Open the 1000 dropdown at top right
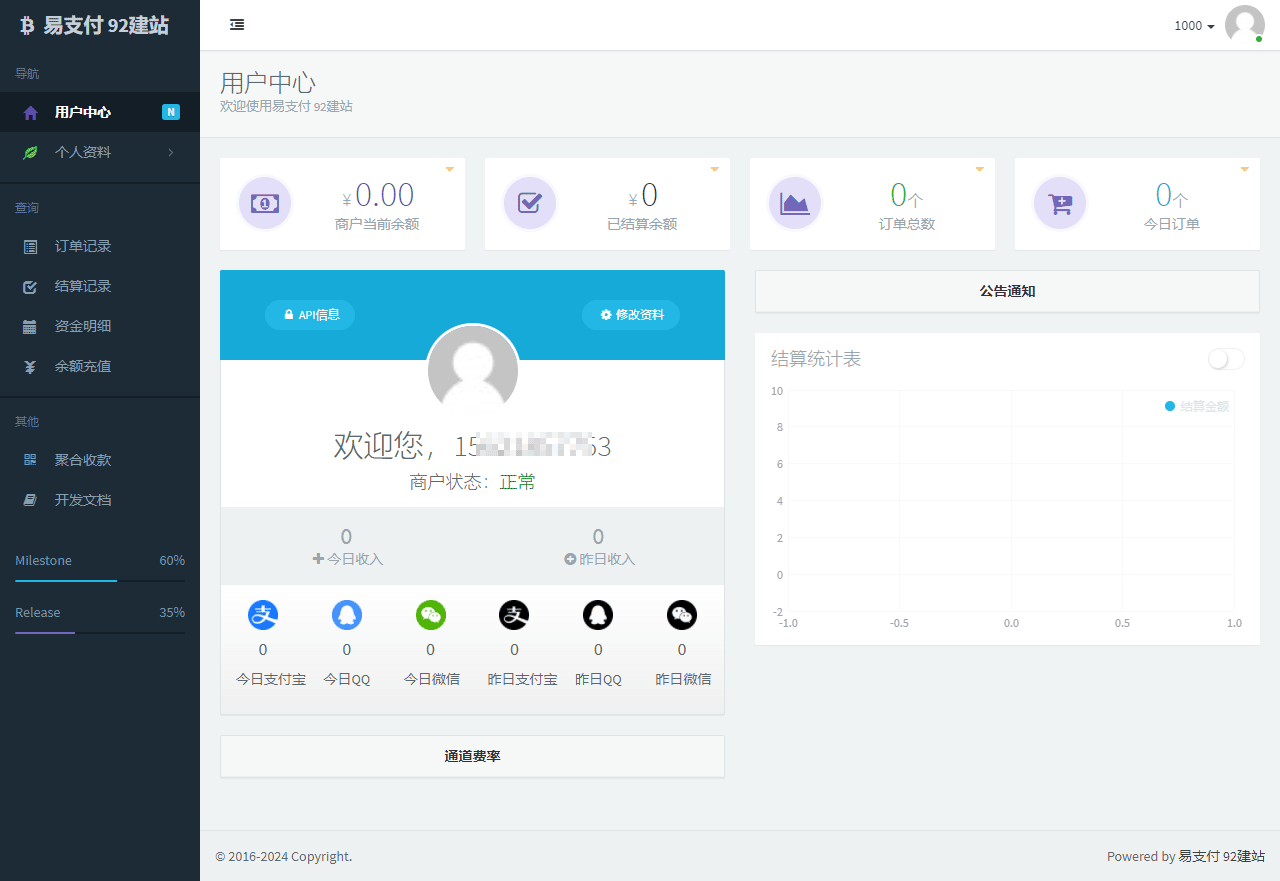Image resolution: width=1280 pixels, height=881 pixels. [1193, 25]
